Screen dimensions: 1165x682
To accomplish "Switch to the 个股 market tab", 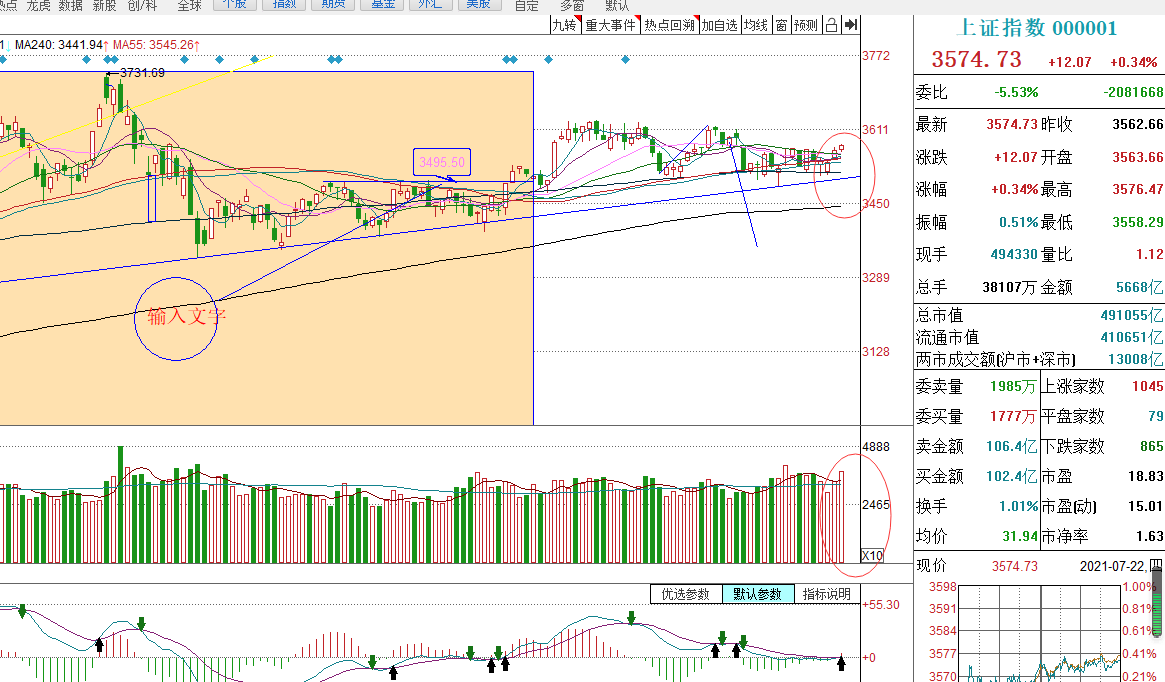I will click(235, 4).
